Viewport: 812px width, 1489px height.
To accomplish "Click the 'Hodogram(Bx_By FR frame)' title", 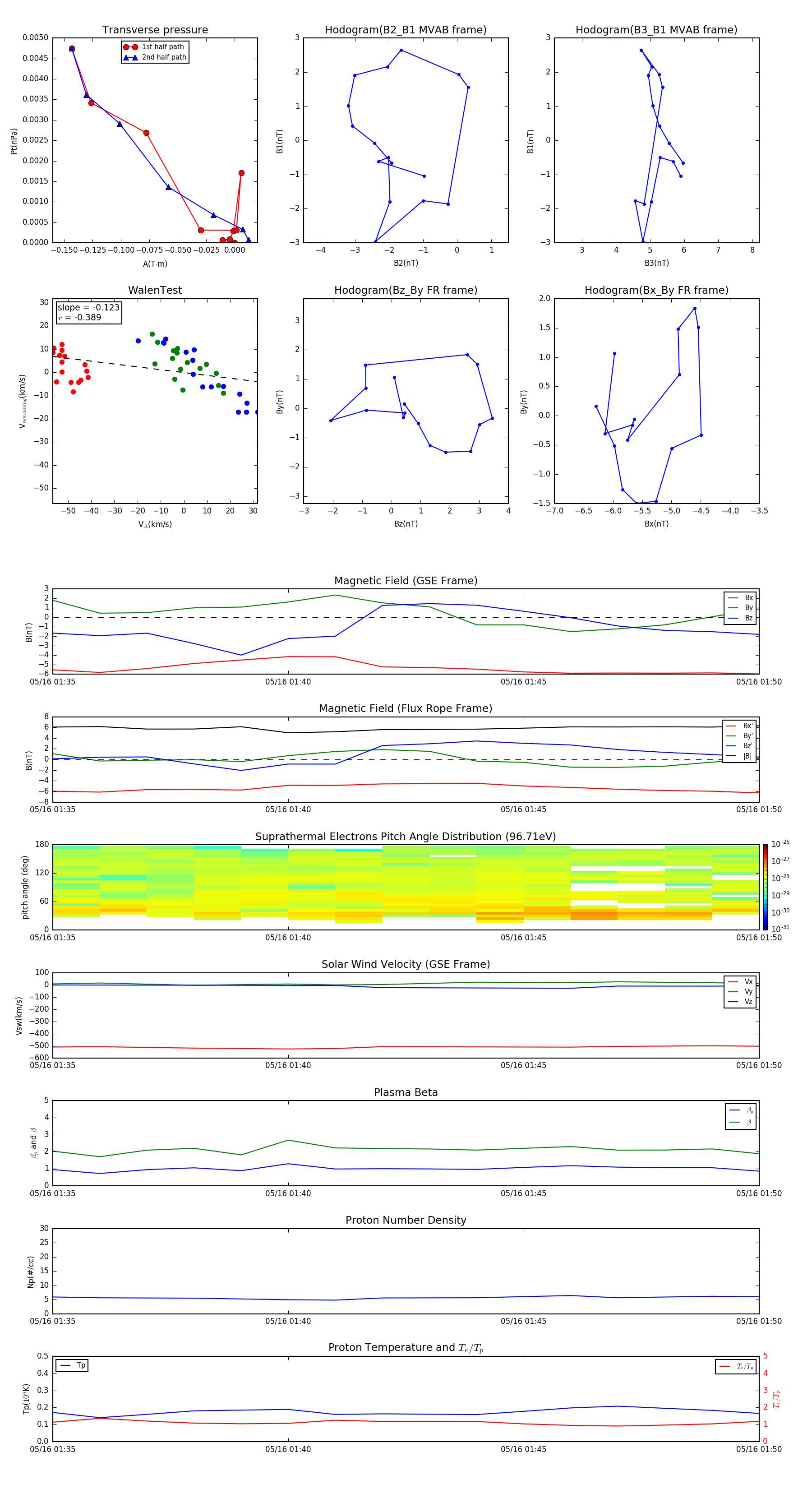I will pyautogui.click(x=656, y=290).
